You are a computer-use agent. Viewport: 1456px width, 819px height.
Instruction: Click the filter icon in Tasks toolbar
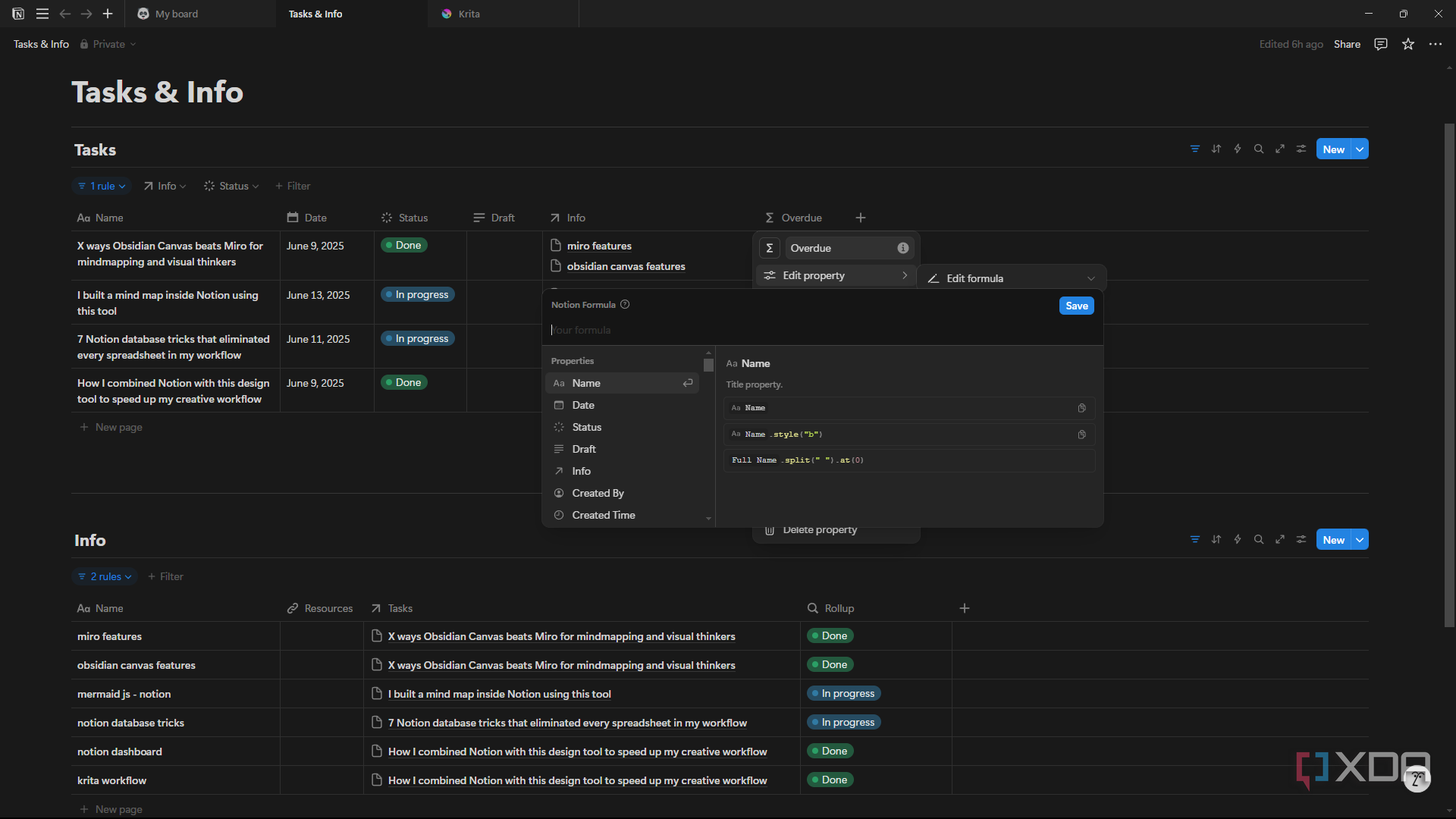(x=1195, y=149)
